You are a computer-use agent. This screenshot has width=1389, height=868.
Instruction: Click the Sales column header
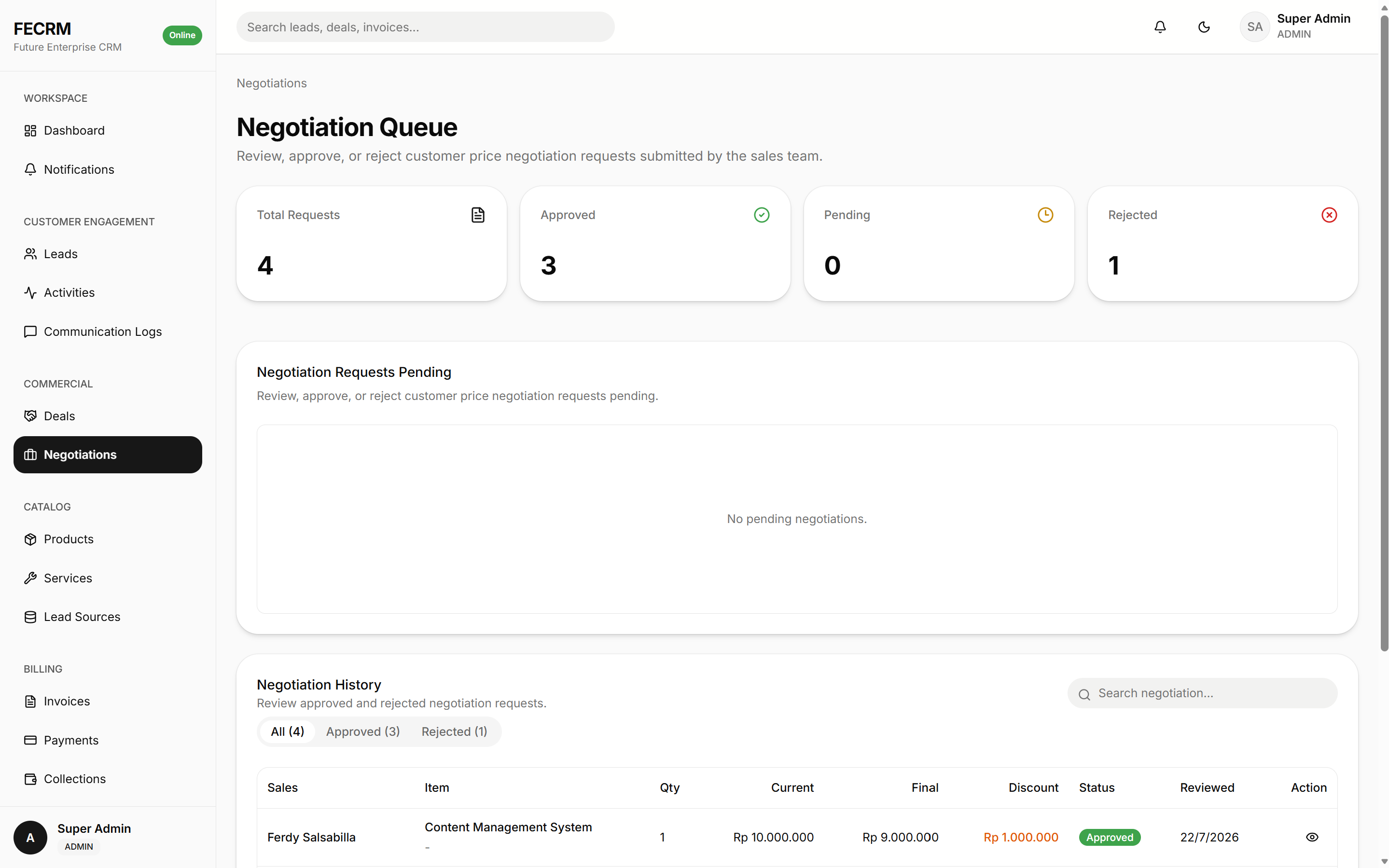click(282, 787)
